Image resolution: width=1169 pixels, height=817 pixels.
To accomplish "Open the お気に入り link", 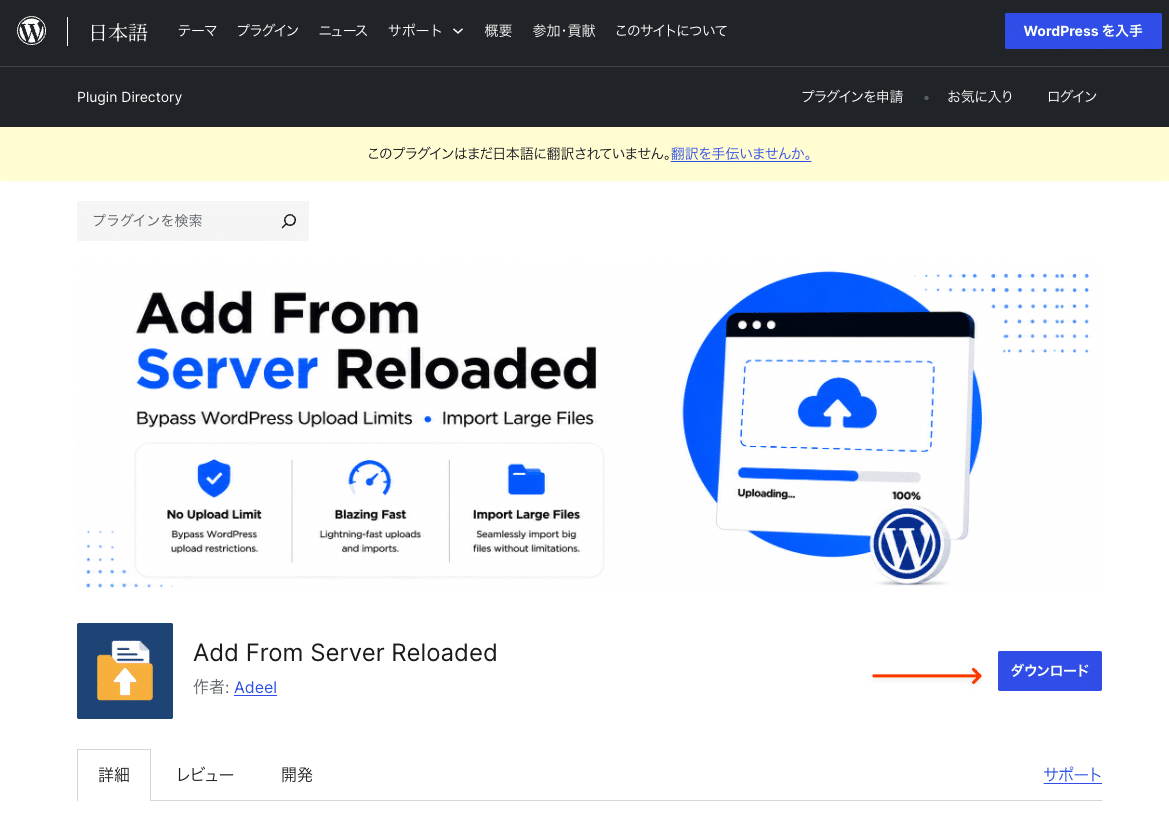I will pos(980,97).
